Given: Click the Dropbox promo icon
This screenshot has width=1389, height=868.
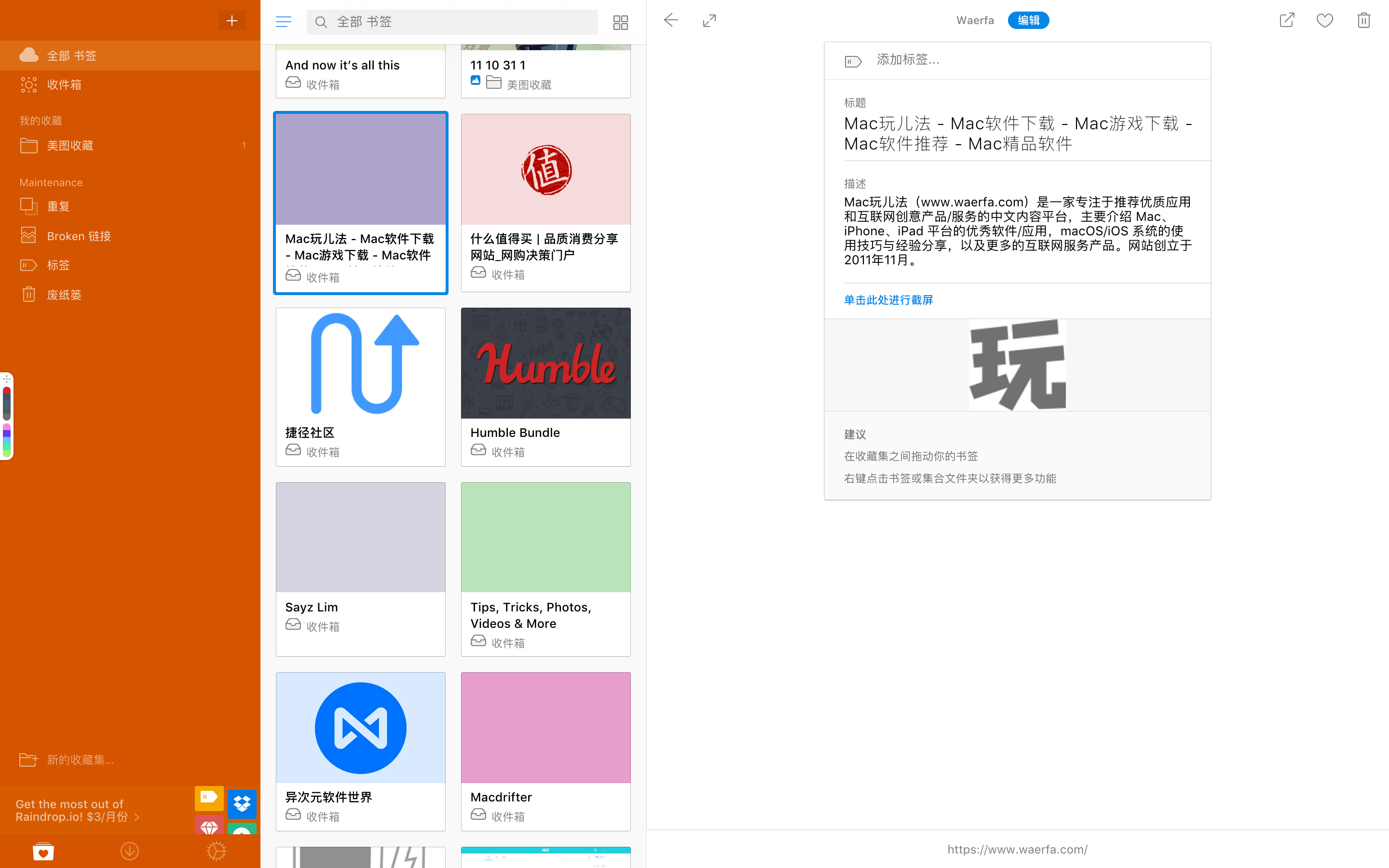Looking at the screenshot, I should [x=242, y=803].
